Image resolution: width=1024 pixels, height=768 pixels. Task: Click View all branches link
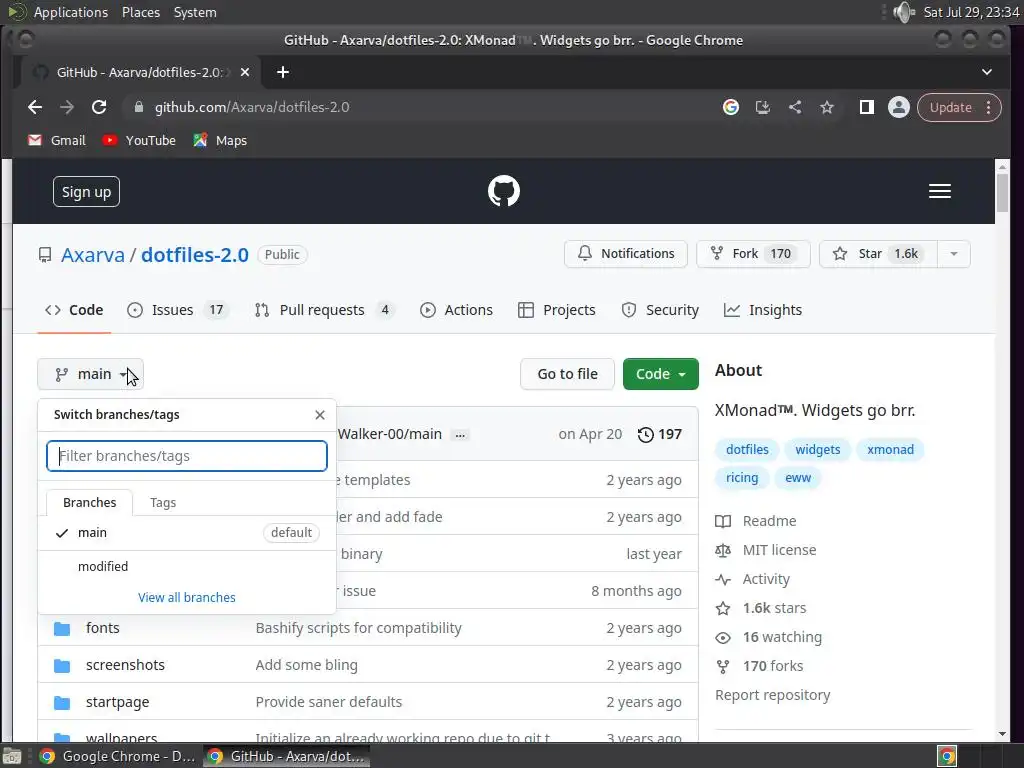pyautogui.click(x=187, y=598)
